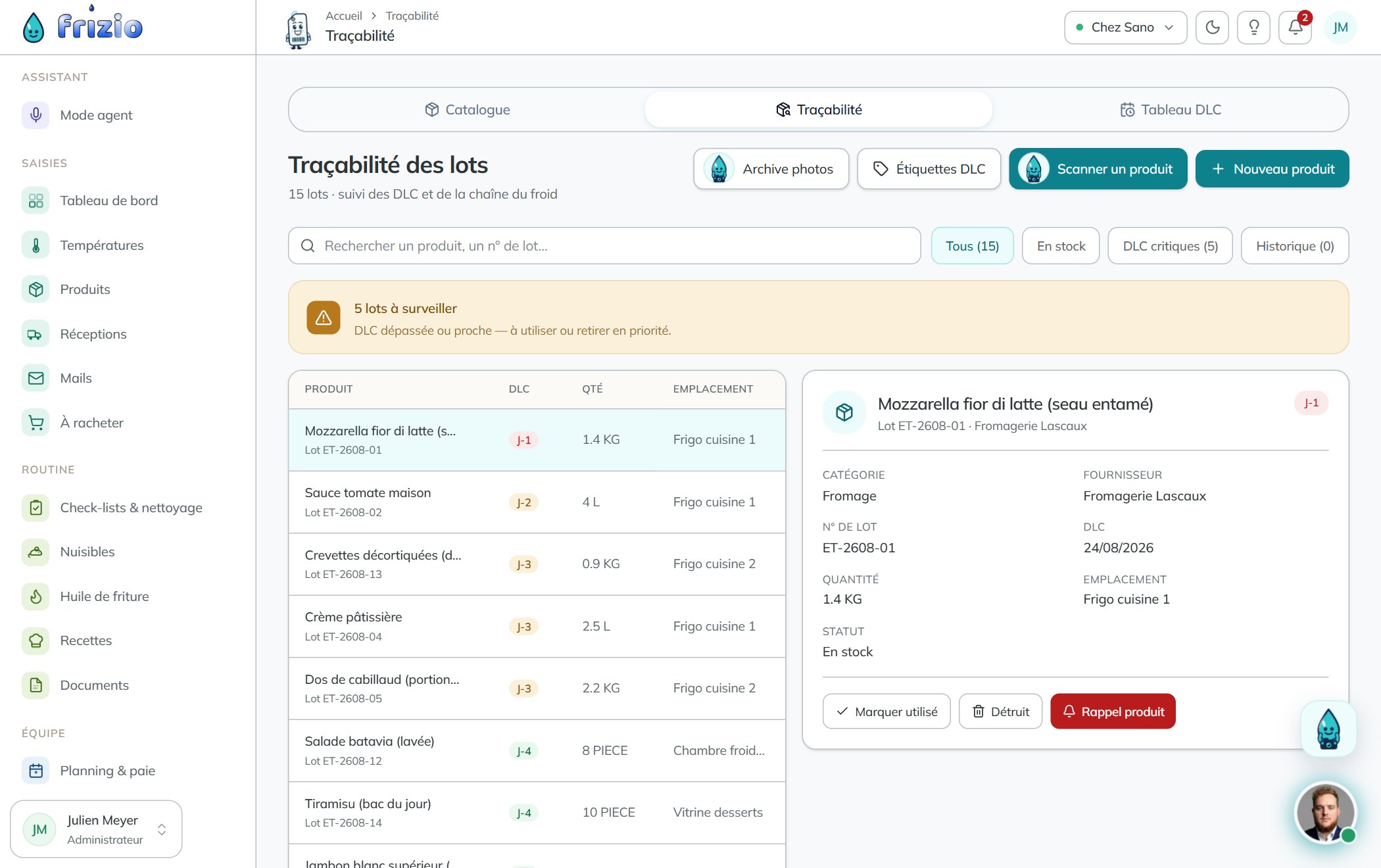This screenshot has width=1381, height=868.
Task: Click Archive photos button
Action: coord(771,169)
